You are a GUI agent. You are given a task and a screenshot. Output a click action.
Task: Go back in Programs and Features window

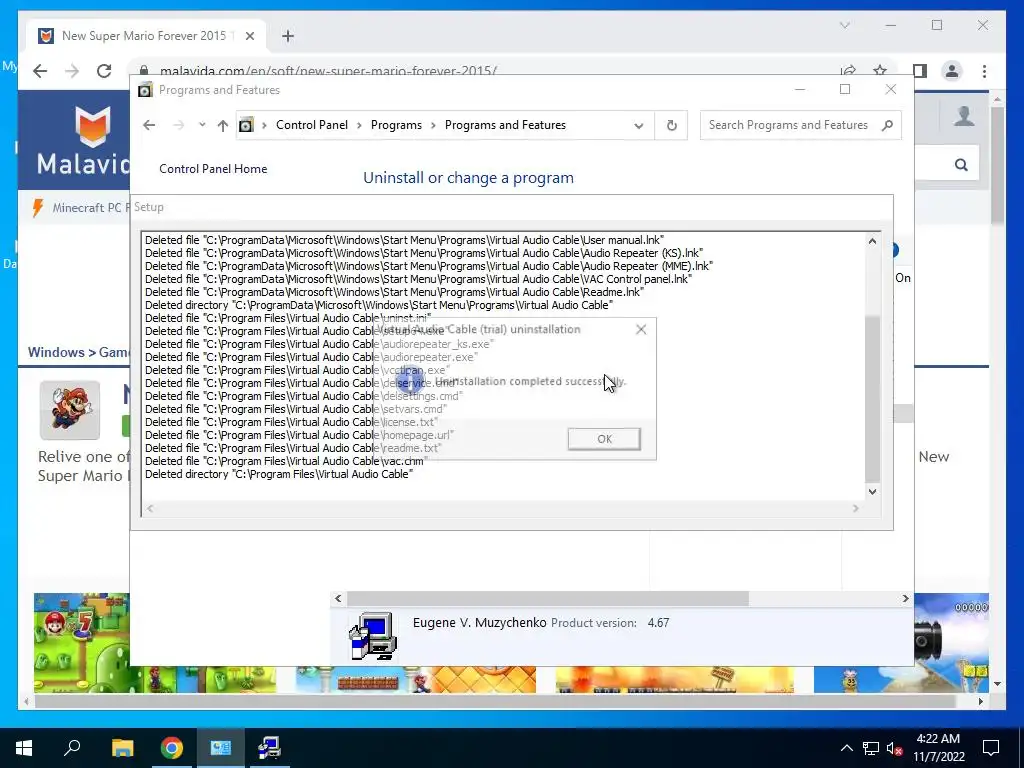tap(149, 125)
